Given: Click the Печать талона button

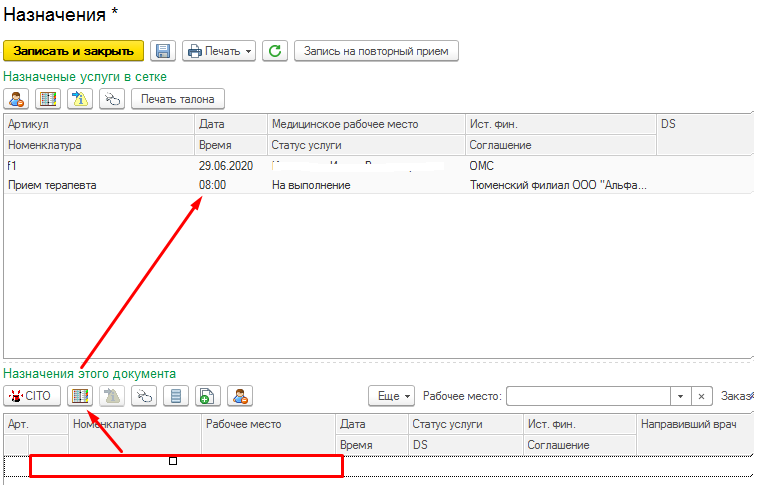Looking at the screenshot, I should click(178, 99).
